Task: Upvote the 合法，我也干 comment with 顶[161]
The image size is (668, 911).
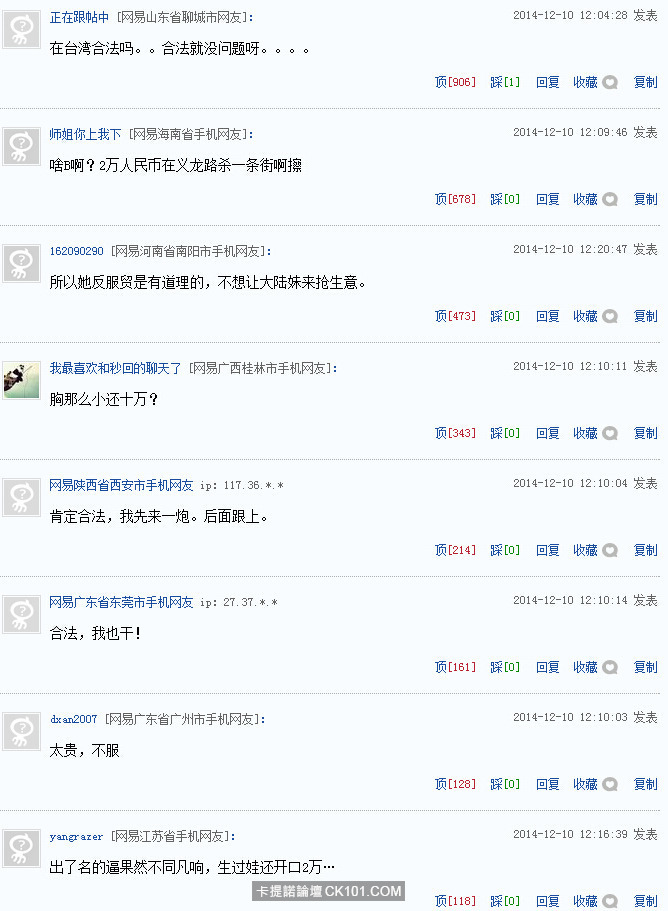Action: click(x=455, y=668)
